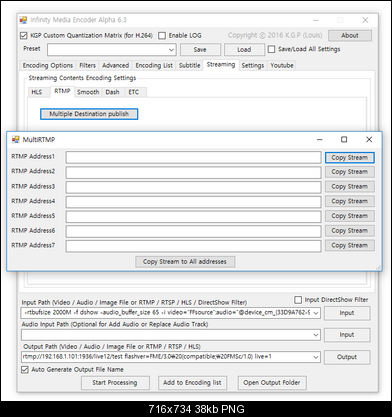392x417 pixels.
Task: Close the MultiRTMP window
Action: point(369,140)
